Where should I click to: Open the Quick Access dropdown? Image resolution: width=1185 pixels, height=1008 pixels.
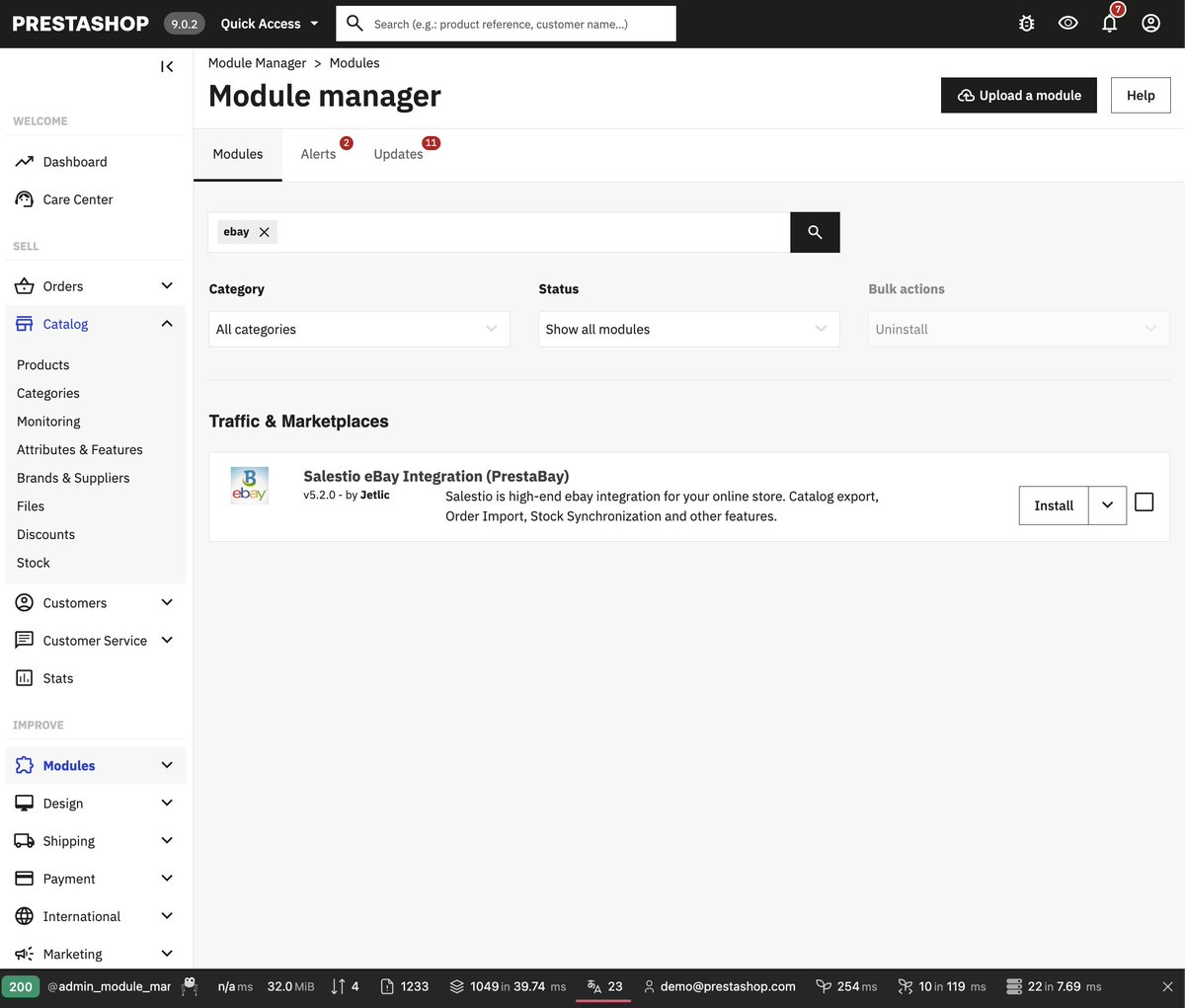(x=270, y=24)
